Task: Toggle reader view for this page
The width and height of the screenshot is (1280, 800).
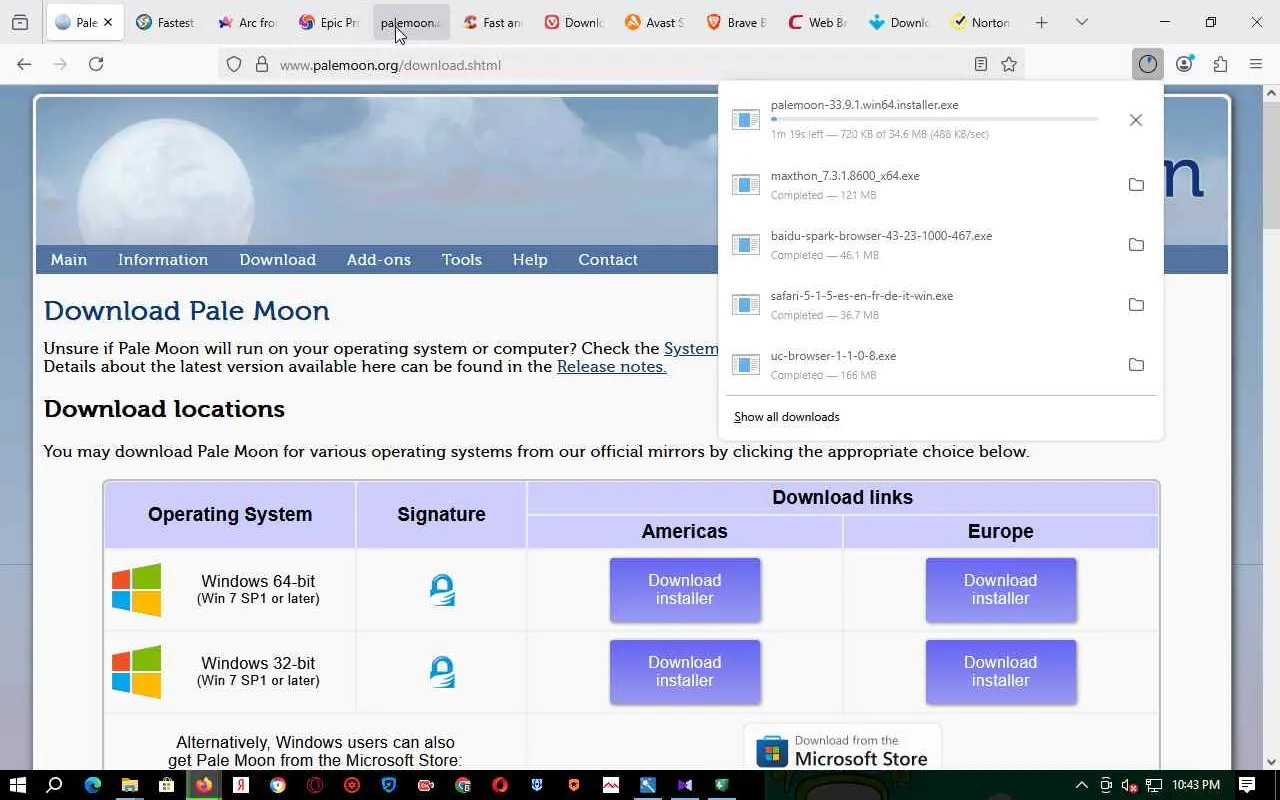Action: point(981,64)
